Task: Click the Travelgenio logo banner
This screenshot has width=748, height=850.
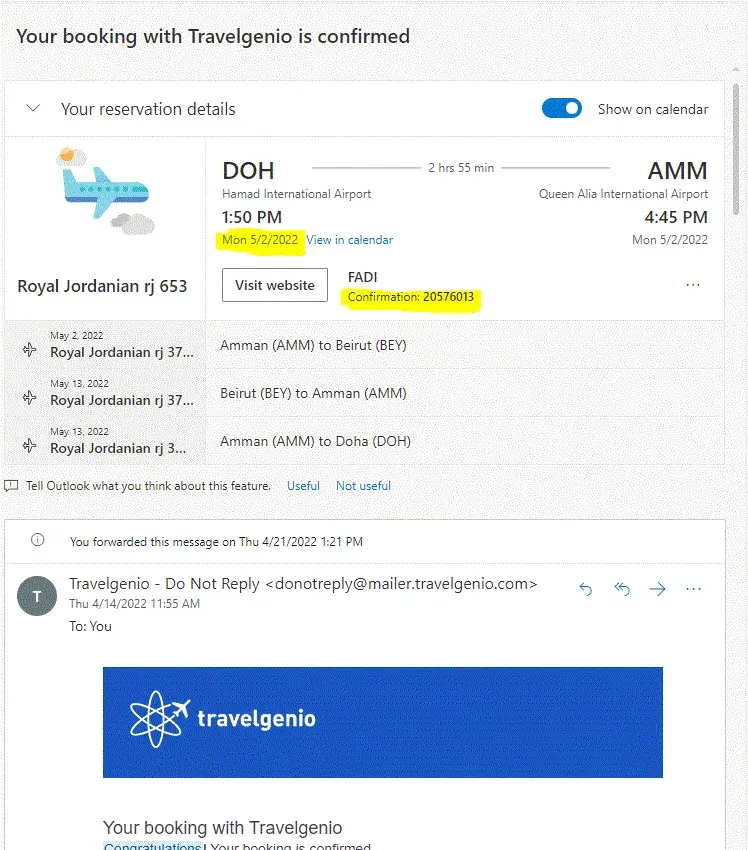Action: coord(382,721)
